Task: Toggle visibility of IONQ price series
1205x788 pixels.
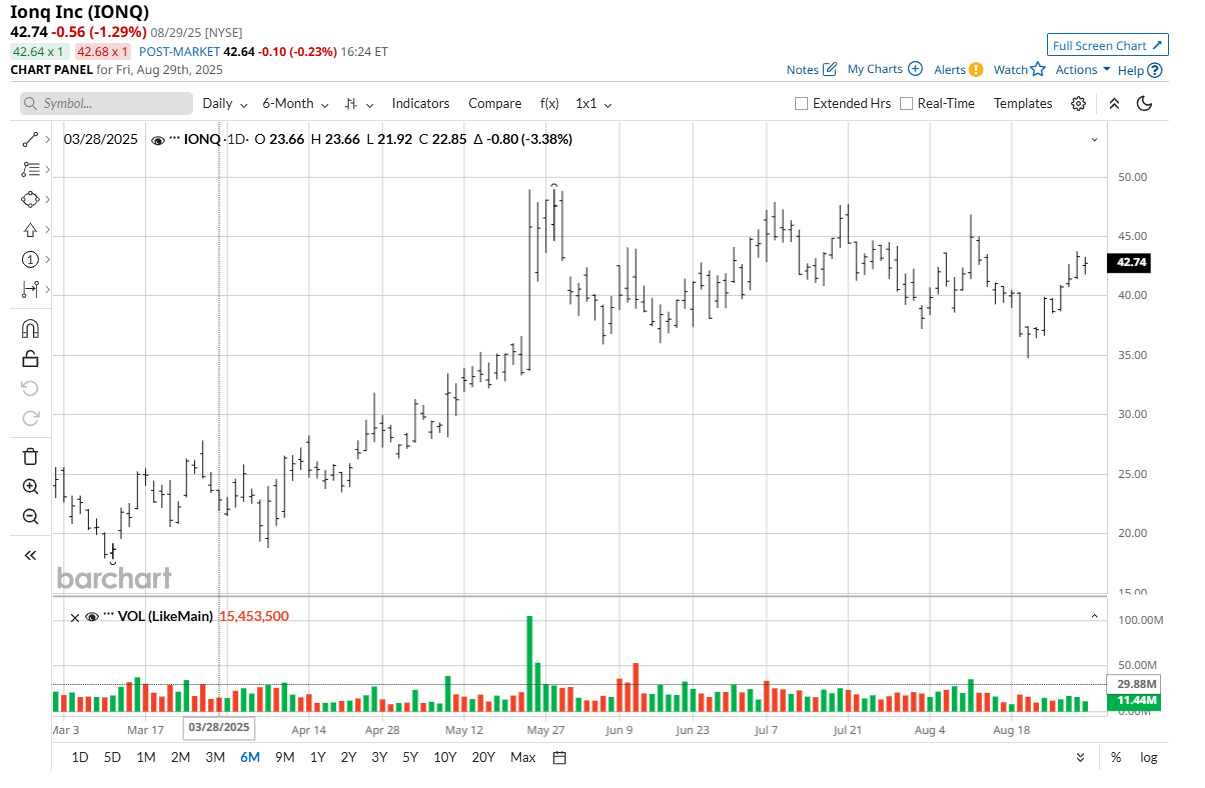Action: coord(157,140)
